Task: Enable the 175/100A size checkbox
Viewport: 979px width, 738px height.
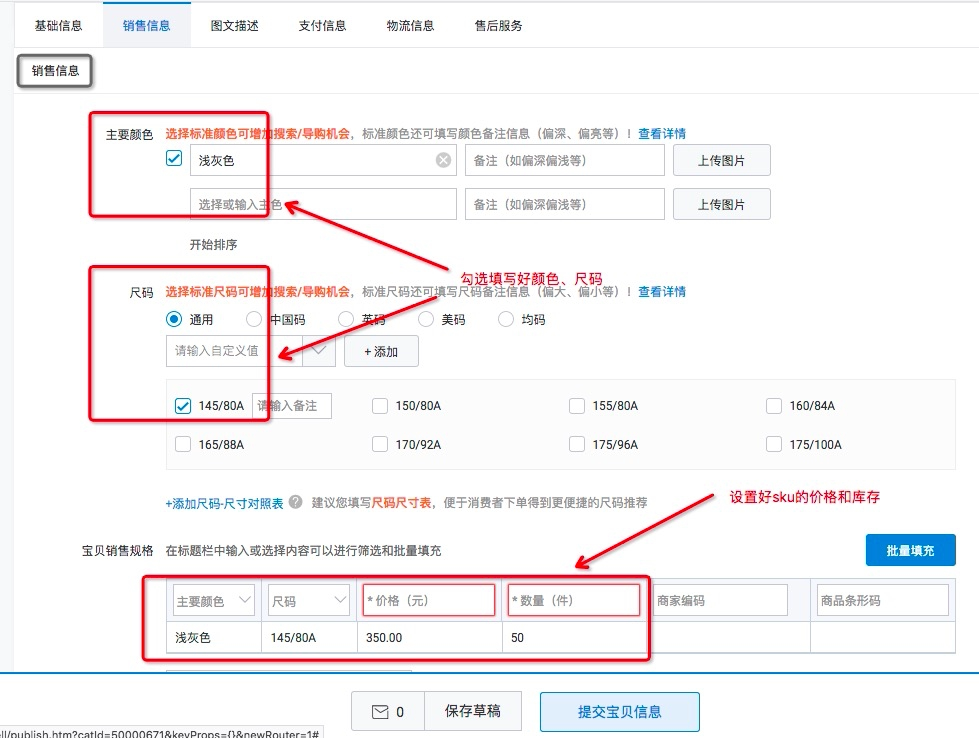Action: tap(773, 445)
